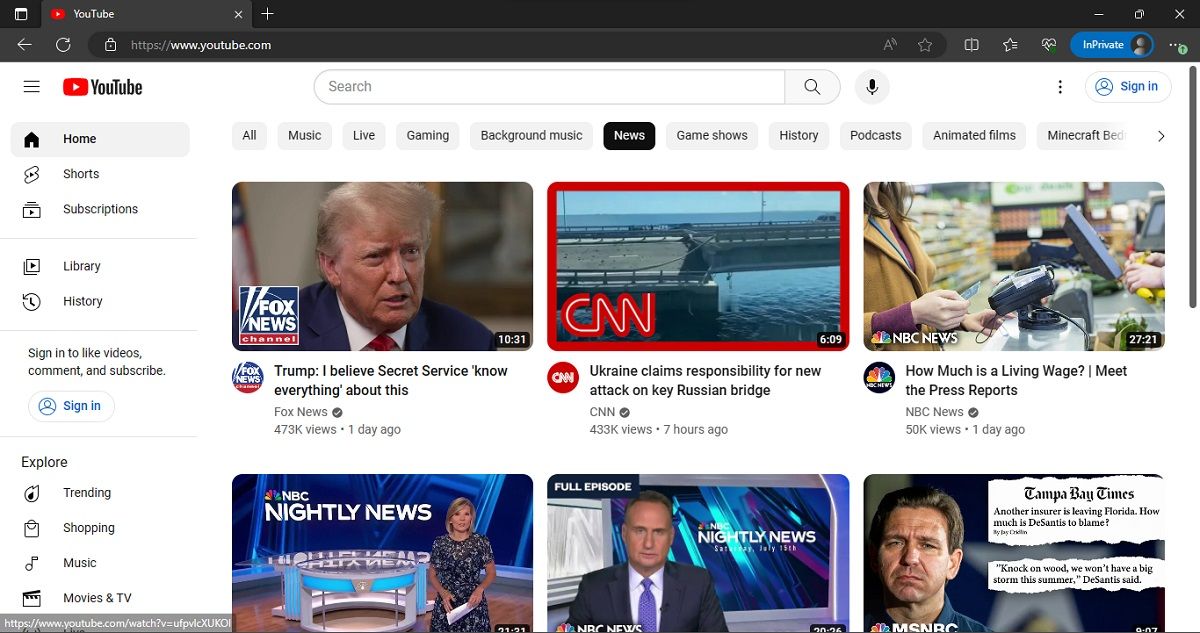Open YouTube voice search microphone
The image size is (1200, 633).
coord(871,87)
